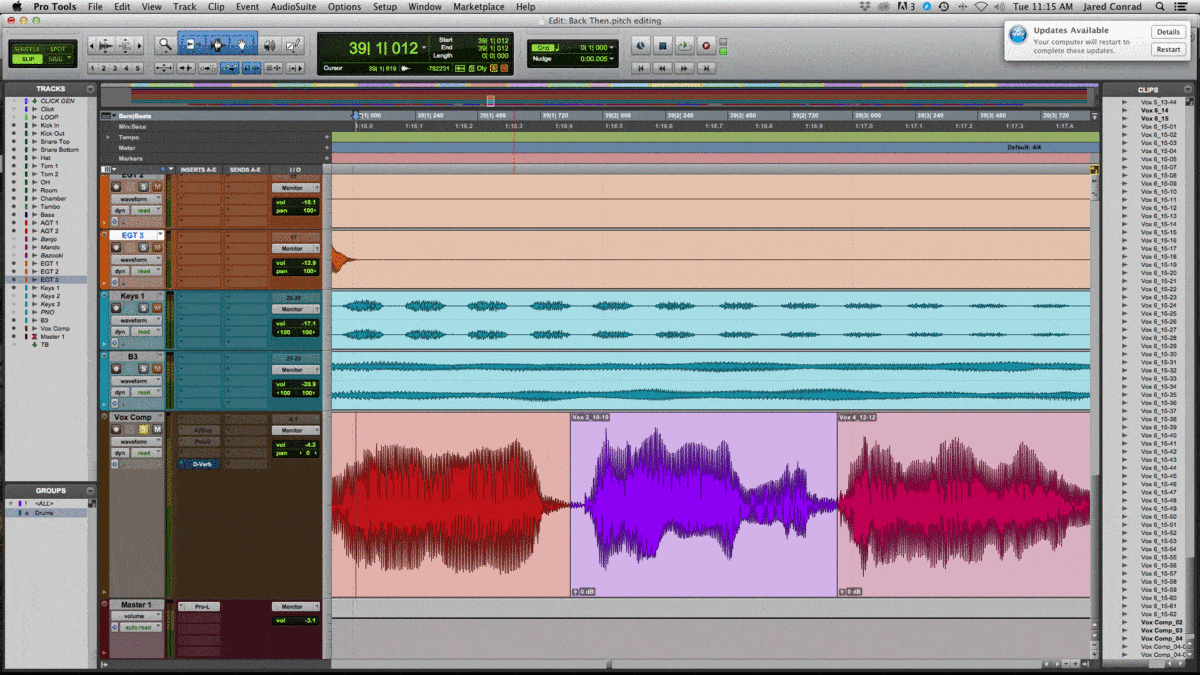Select the Selector tool
The height and width of the screenshot is (675, 1200).
pyautogui.click(x=218, y=44)
